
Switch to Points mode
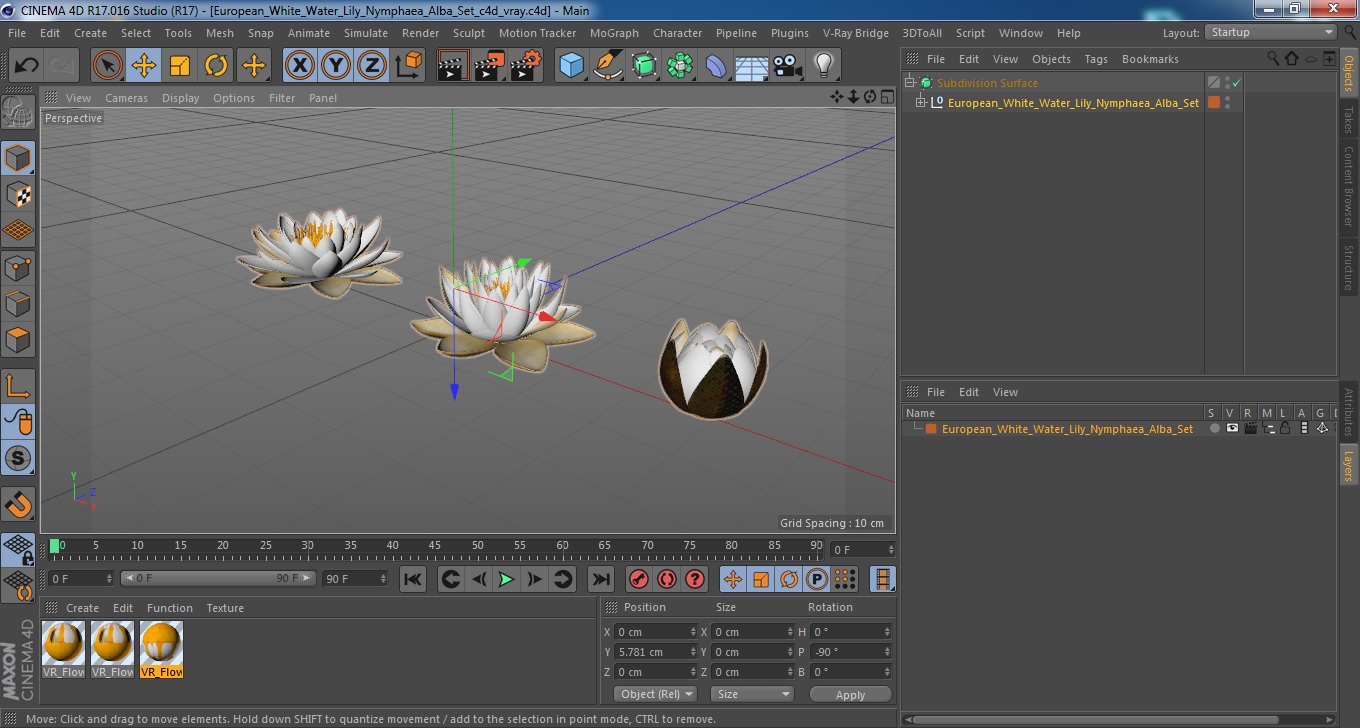18,267
